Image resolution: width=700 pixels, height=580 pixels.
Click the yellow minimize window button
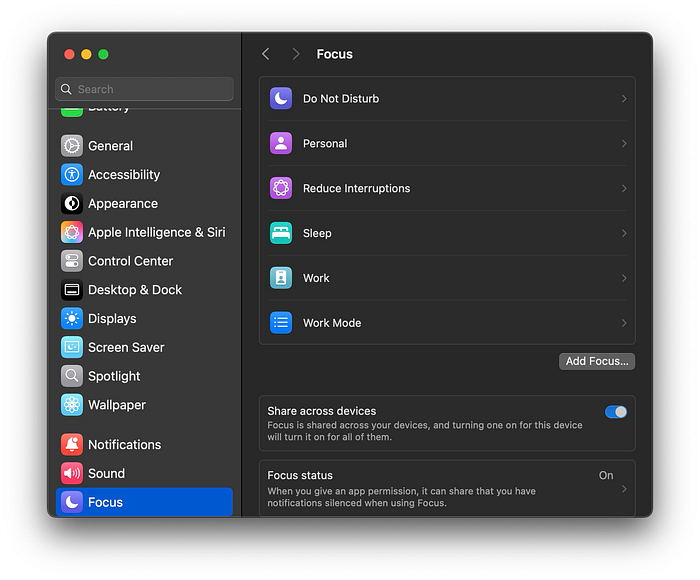point(86,54)
